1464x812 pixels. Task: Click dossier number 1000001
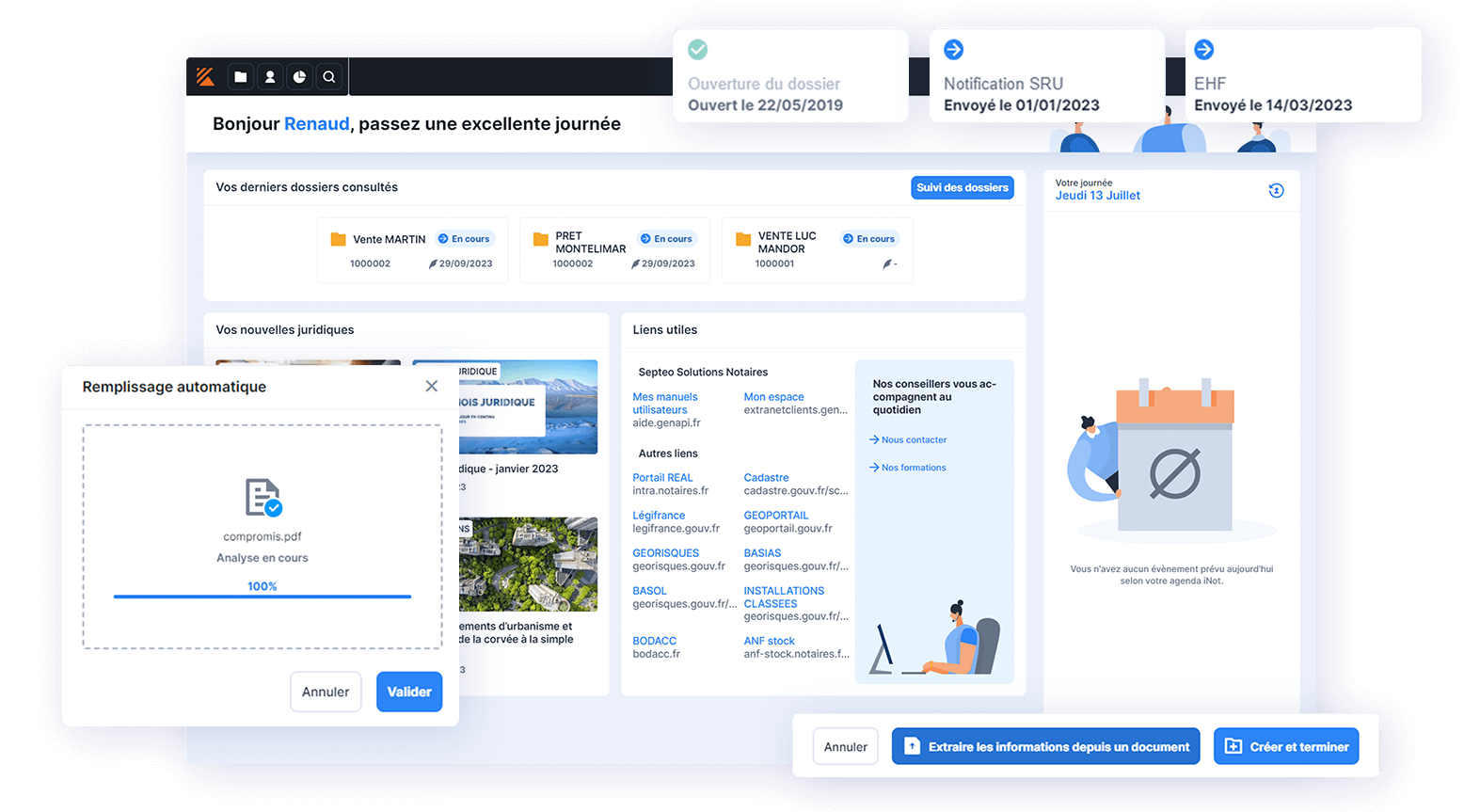(774, 263)
